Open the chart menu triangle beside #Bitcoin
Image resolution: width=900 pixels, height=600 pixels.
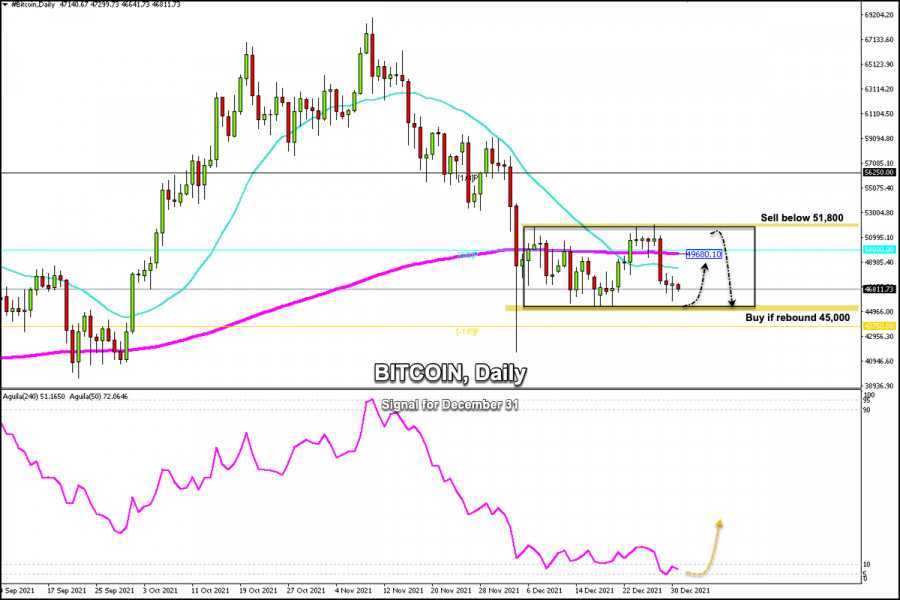(x=6, y=5)
